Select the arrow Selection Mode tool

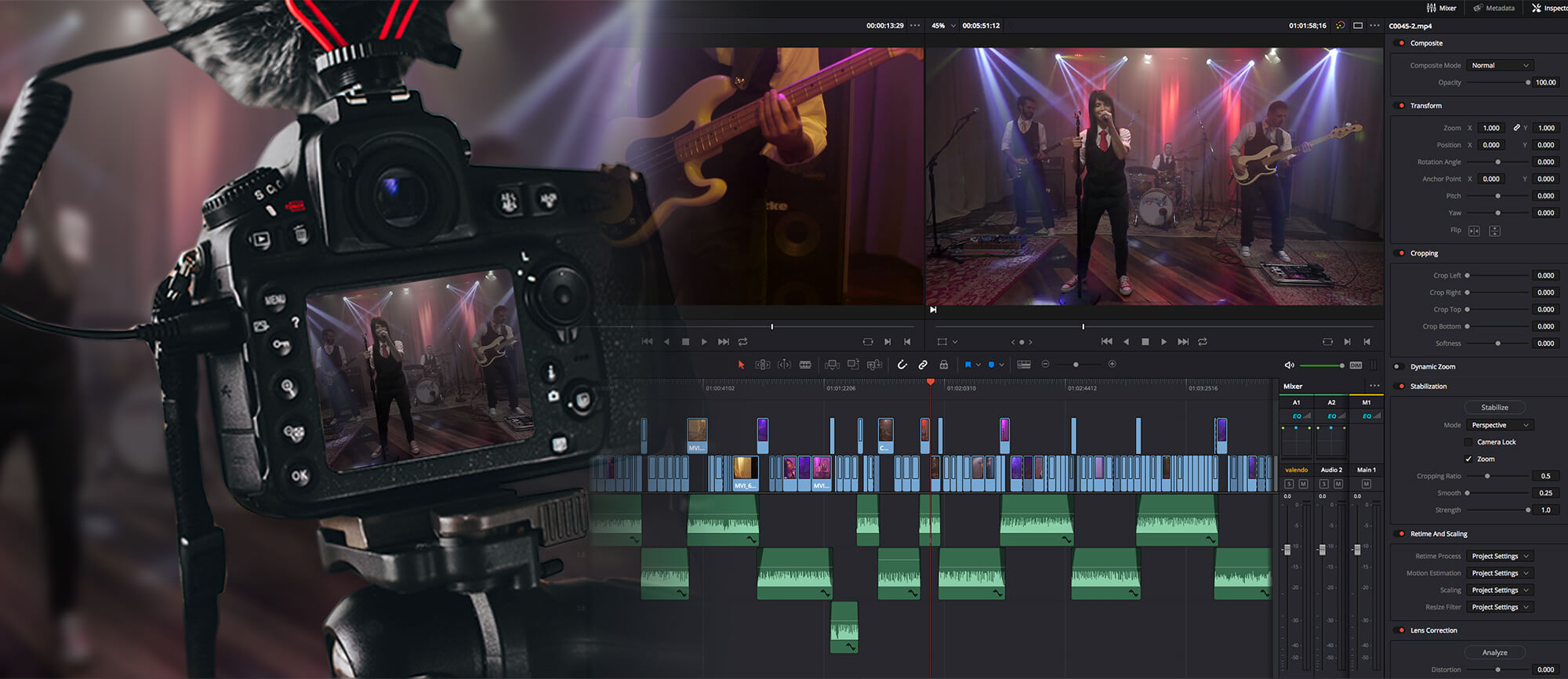[741, 365]
